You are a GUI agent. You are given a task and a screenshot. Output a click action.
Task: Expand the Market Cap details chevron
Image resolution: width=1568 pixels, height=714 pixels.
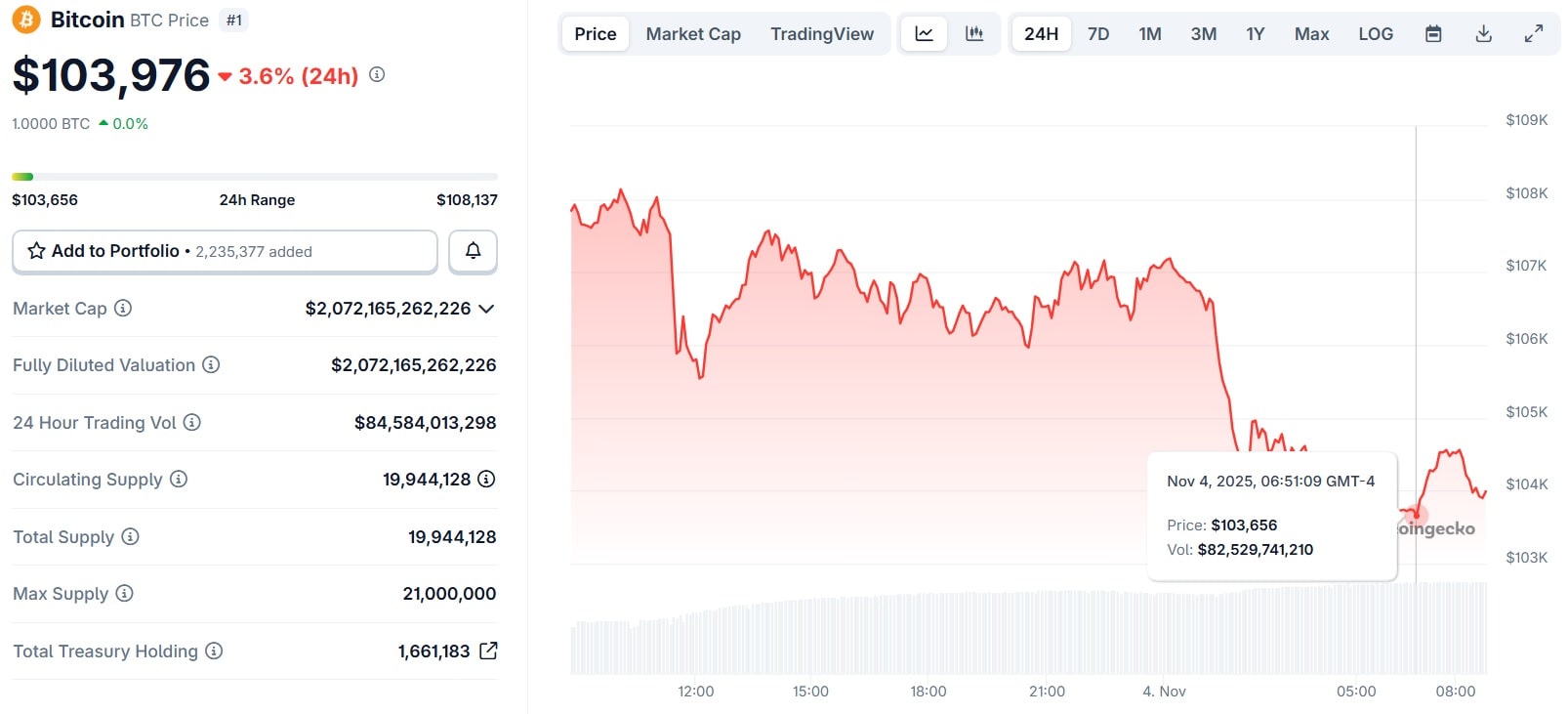click(x=486, y=309)
